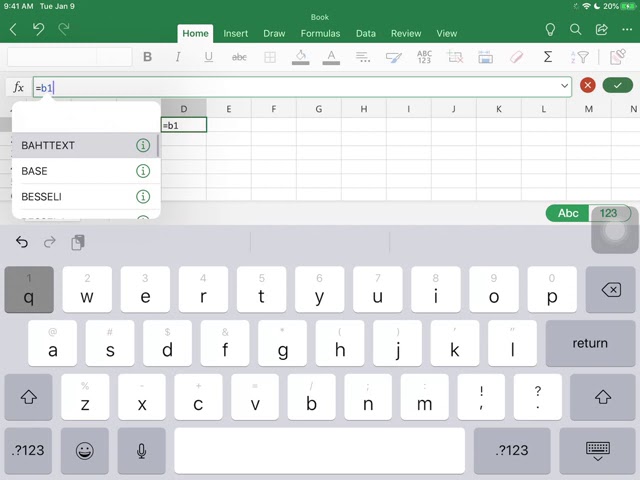The image size is (640, 480).
Task: Open the Share icon
Action: [x=601, y=29]
